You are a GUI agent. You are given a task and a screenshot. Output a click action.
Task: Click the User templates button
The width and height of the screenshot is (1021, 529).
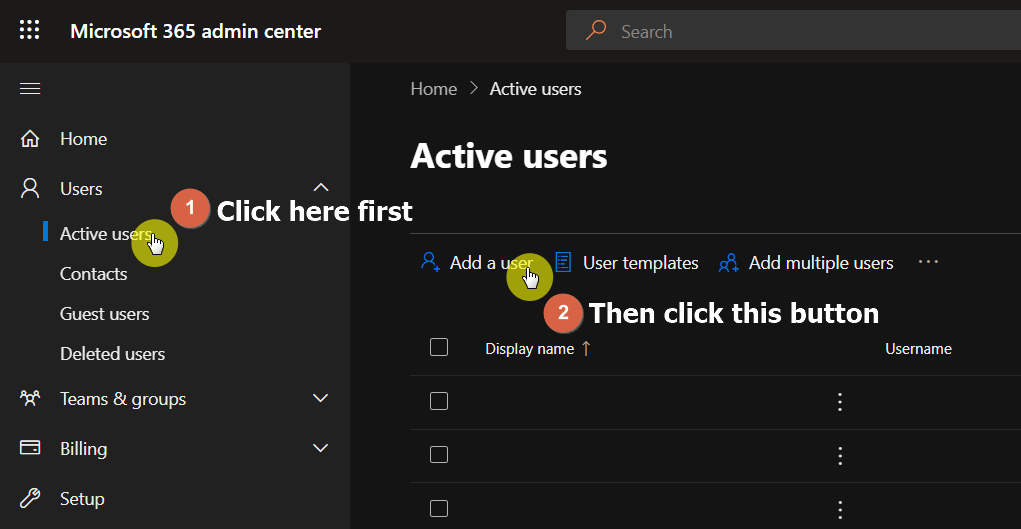click(x=627, y=263)
